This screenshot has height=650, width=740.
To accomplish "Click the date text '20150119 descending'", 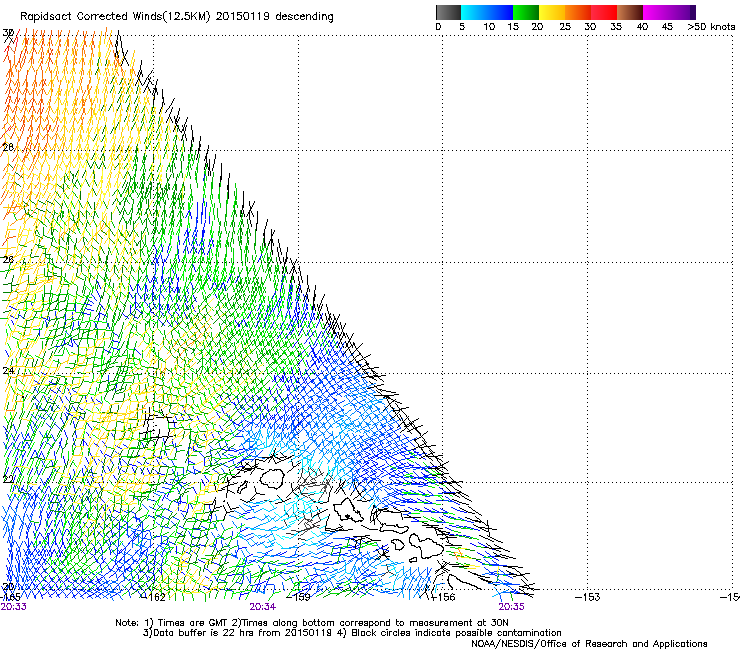I will coord(275,17).
